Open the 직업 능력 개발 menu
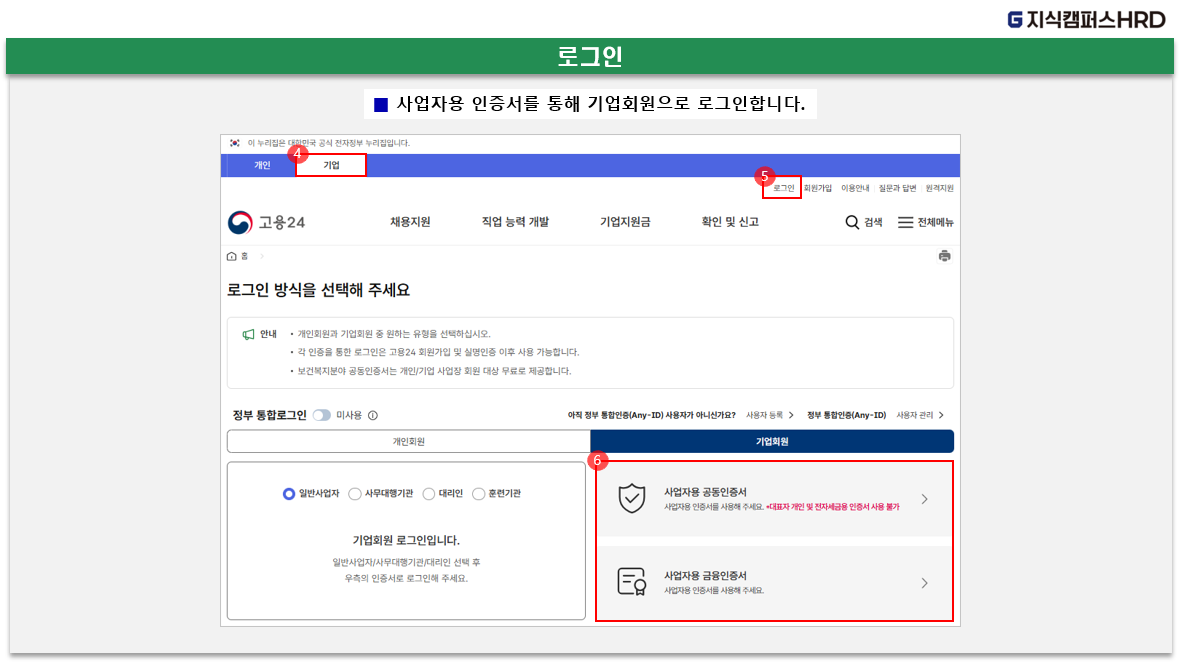 point(515,222)
